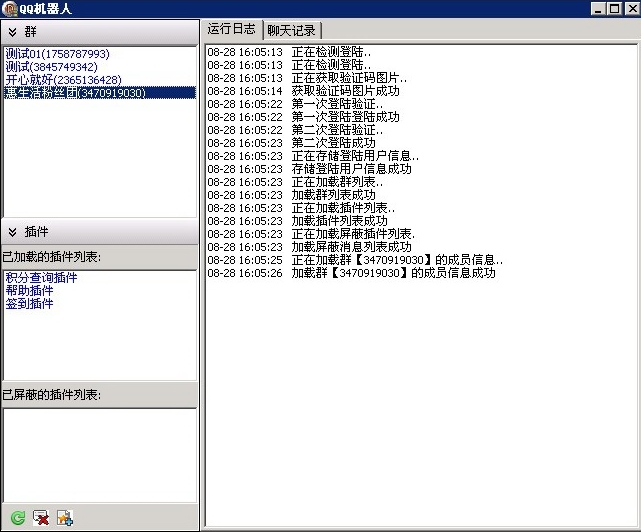Click the log line 第二次登陆成功
641x532 pixels.
point(333,143)
